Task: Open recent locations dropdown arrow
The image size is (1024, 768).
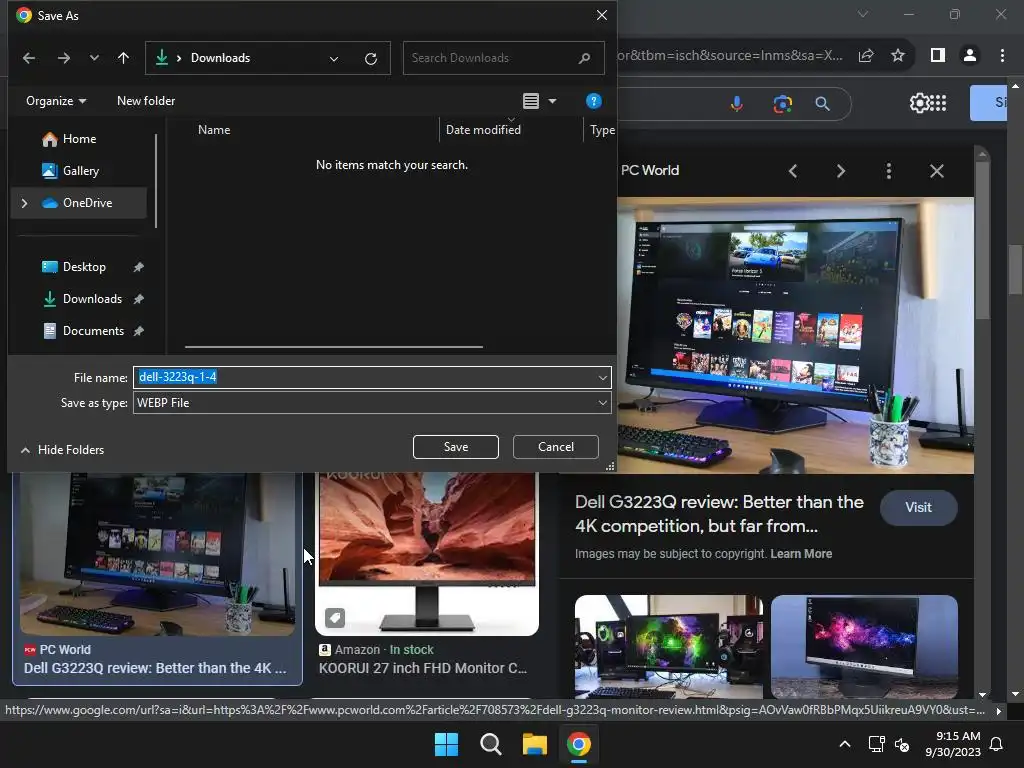Action: (94, 58)
